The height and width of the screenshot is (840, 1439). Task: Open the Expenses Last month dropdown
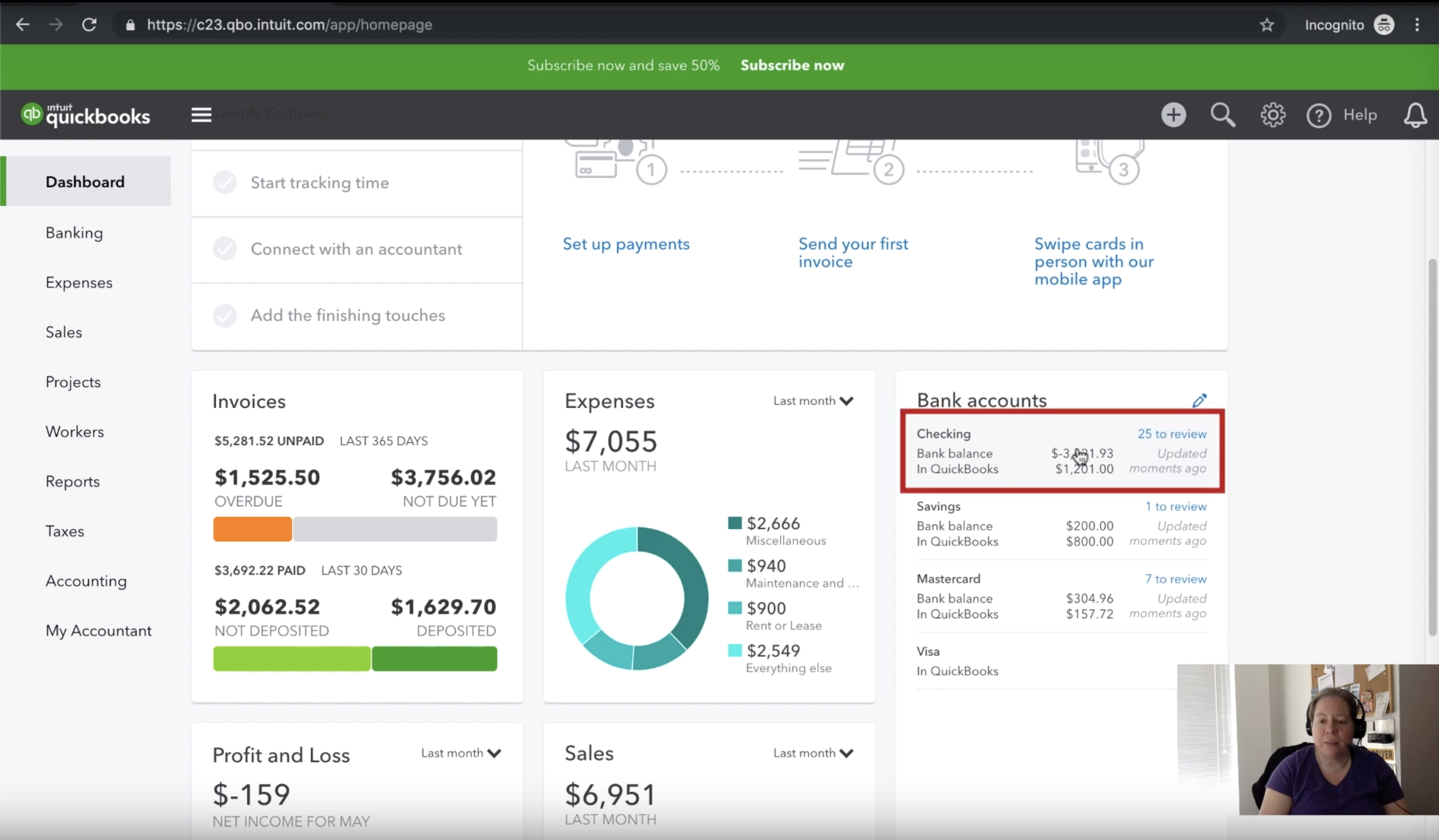(x=813, y=401)
